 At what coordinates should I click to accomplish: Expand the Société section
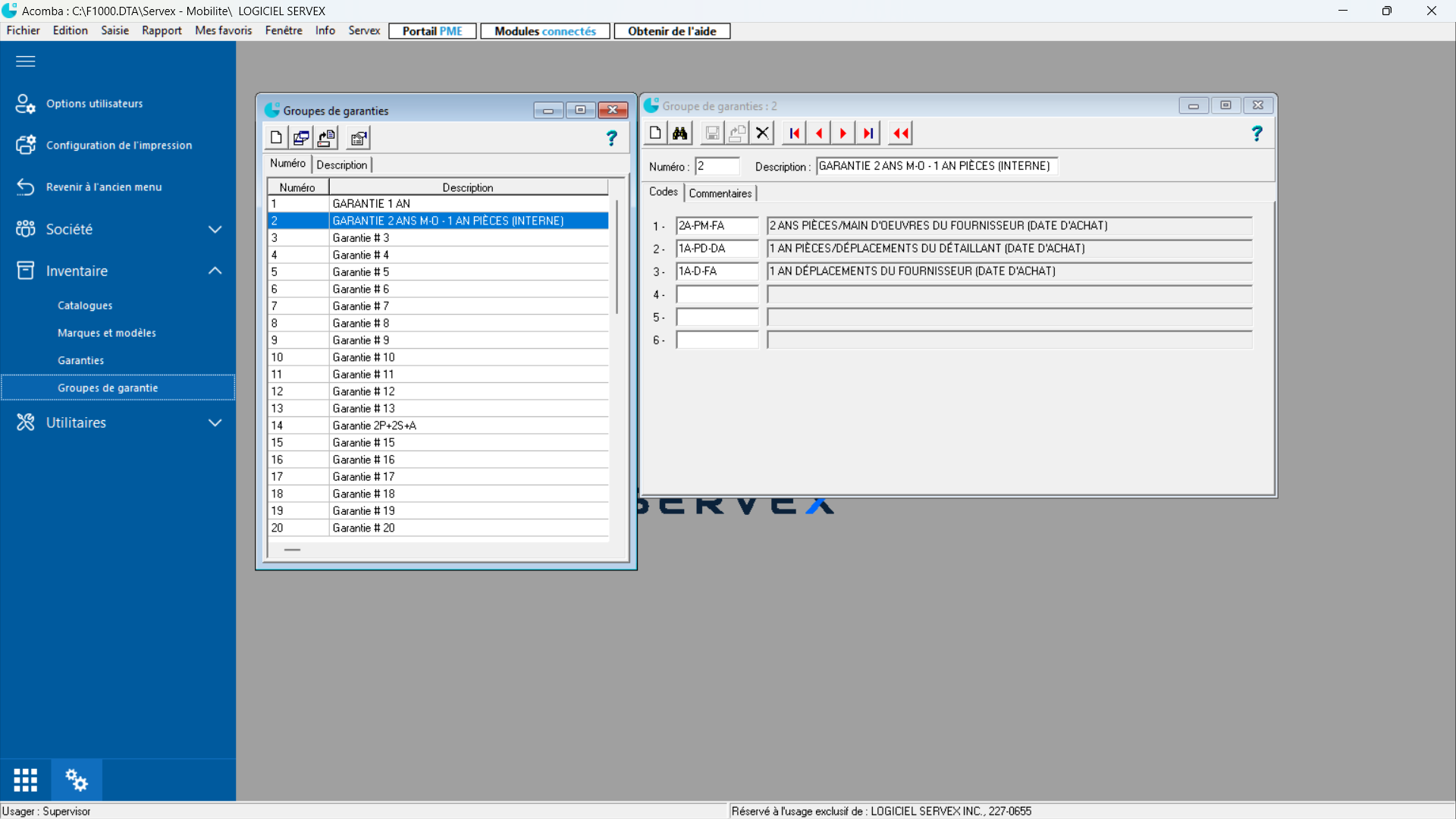[x=215, y=229]
